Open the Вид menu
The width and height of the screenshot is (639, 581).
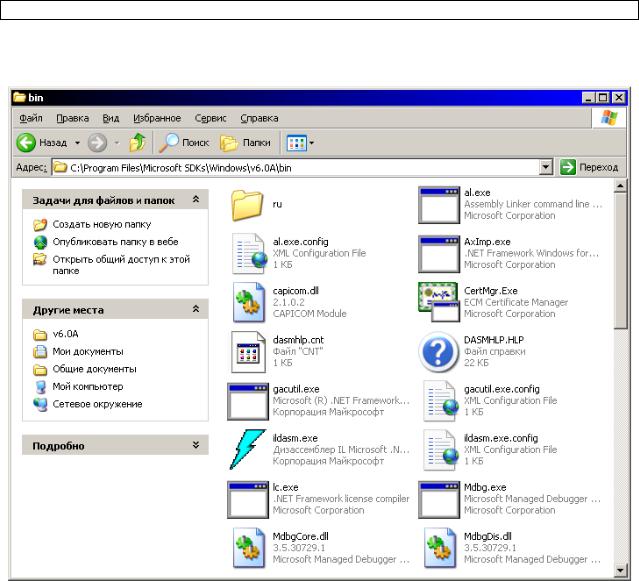pyautogui.click(x=110, y=118)
